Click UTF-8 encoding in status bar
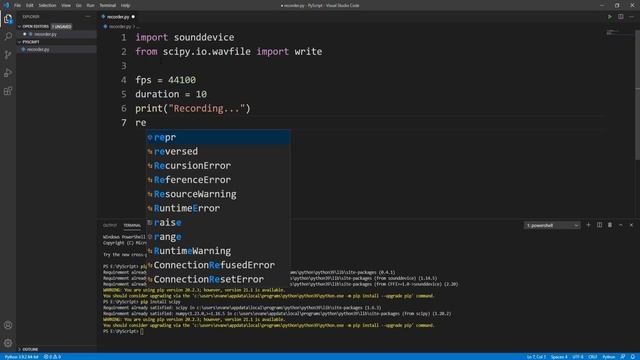The height and width of the screenshot is (360, 640). pyautogui.click(x=578, y=357)
